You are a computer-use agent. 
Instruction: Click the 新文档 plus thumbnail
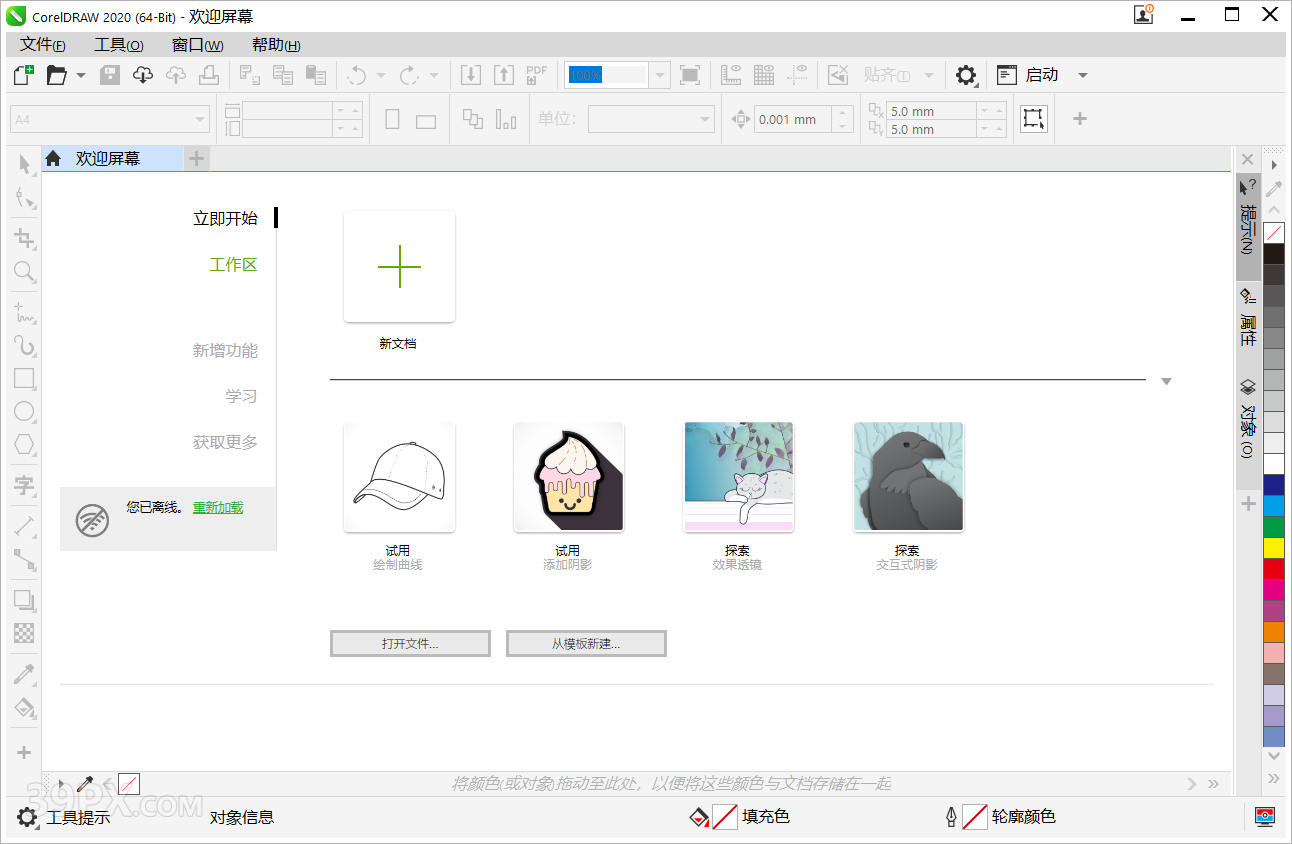click(x=399, y=267)
